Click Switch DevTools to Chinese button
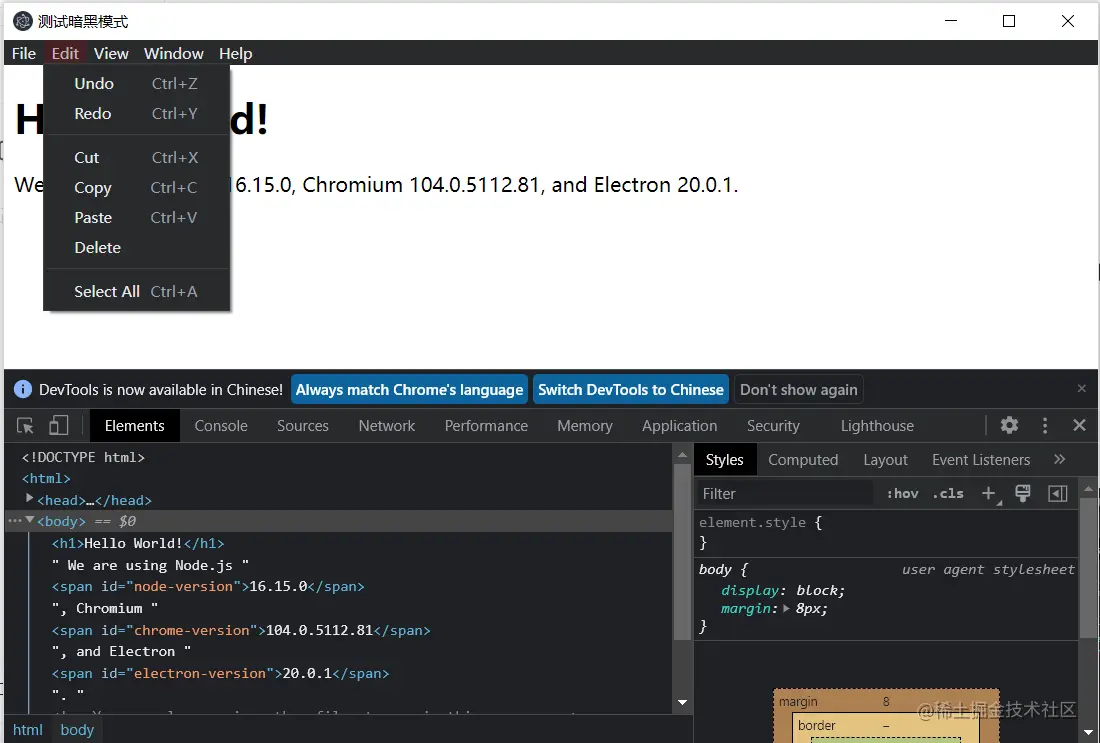 tap(631, 389)
